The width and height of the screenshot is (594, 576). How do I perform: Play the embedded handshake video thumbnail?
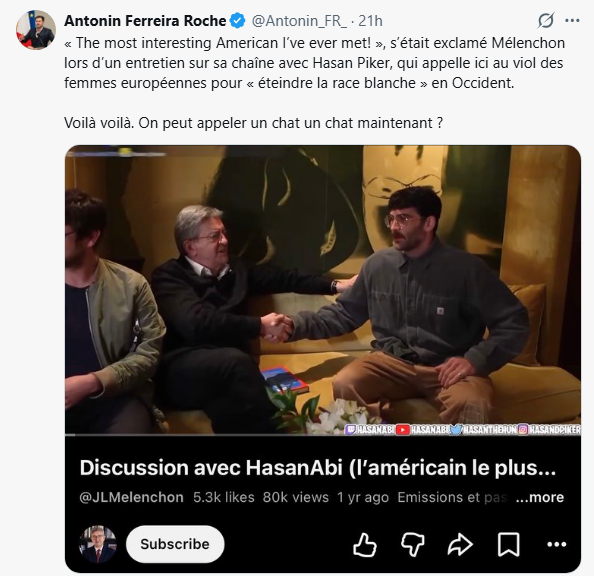point(323,290)
